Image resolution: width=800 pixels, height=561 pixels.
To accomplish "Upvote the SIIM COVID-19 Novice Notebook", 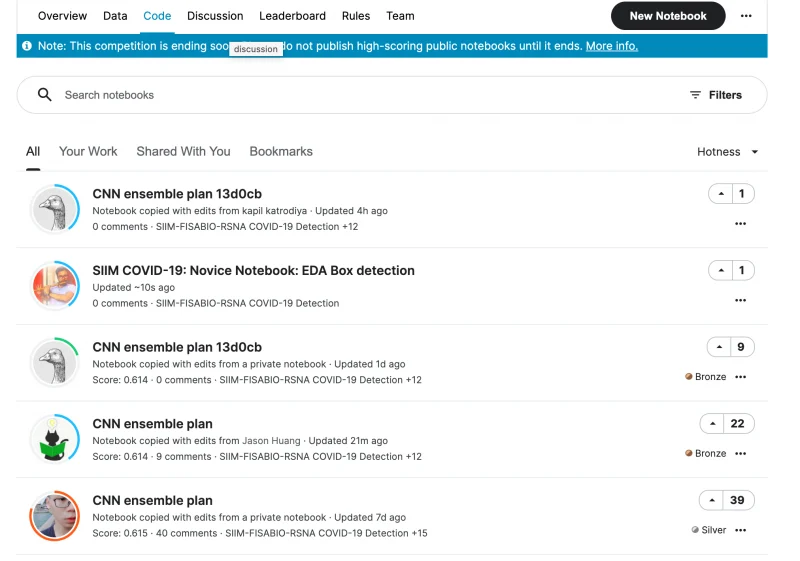I will point(720,270).
